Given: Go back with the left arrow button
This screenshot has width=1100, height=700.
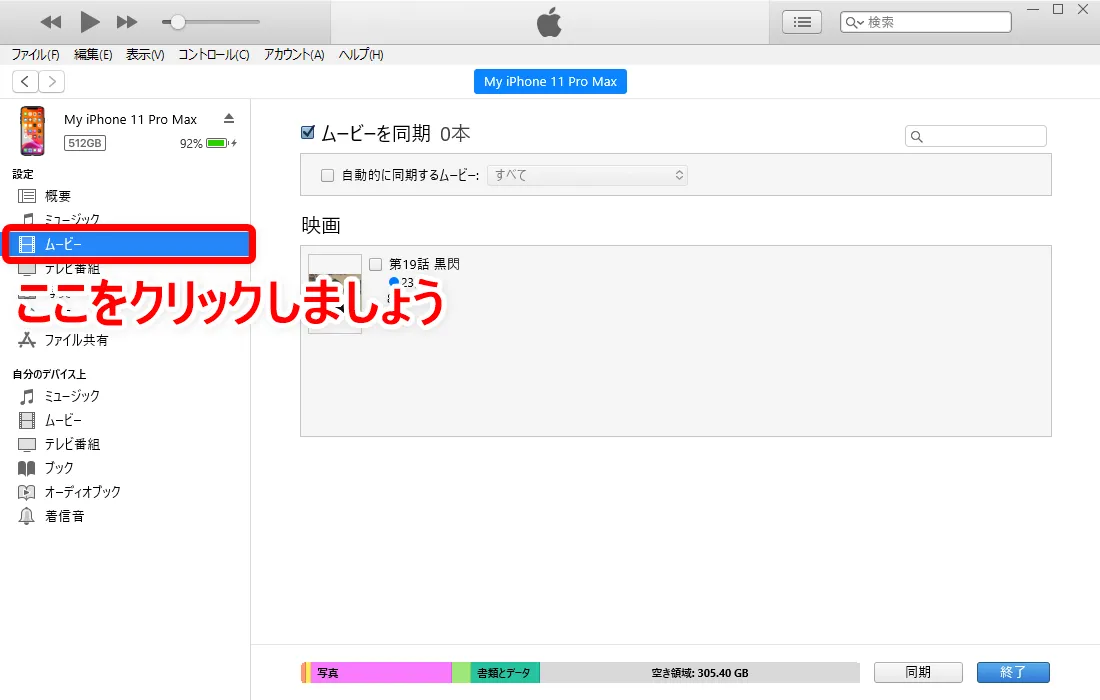Looking at the screenshot, I should (x=25, y=81).
